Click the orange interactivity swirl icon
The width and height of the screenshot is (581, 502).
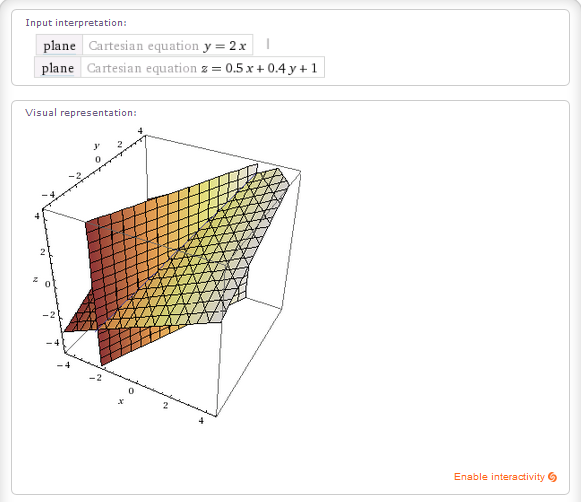point(552,477)
